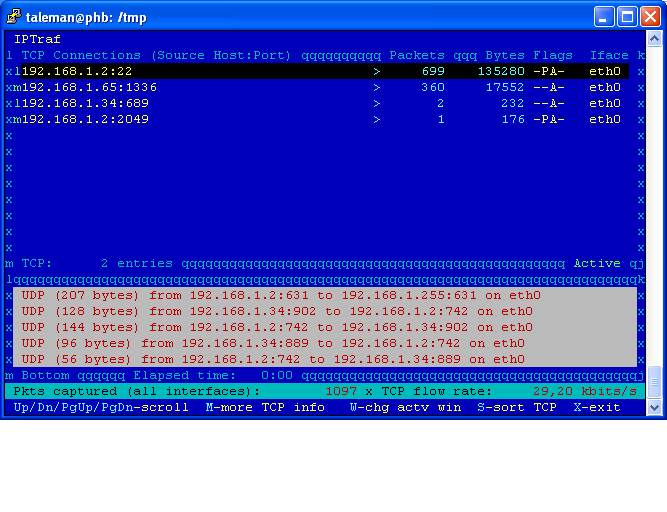Click the vertical scrollbar thumb
The image size is (667, 512).
click(654, 382)
